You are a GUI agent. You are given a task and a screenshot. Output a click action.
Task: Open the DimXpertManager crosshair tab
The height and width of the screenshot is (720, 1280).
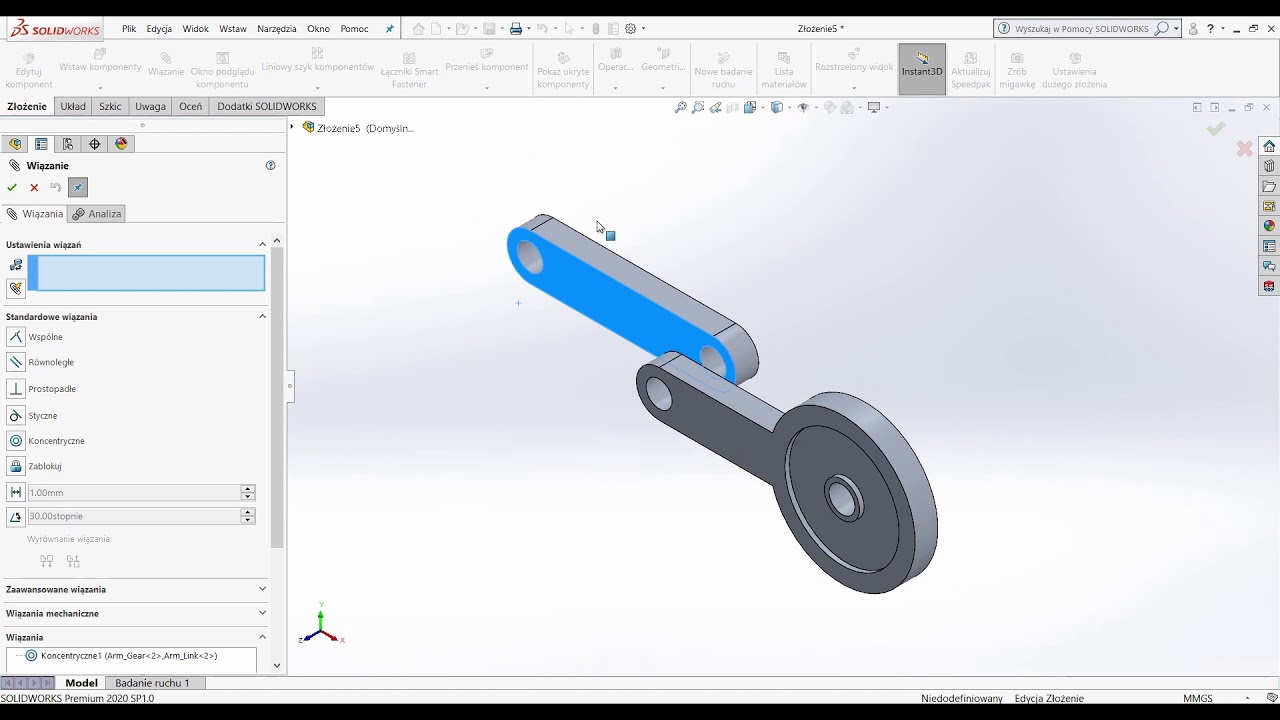[95, 144]
